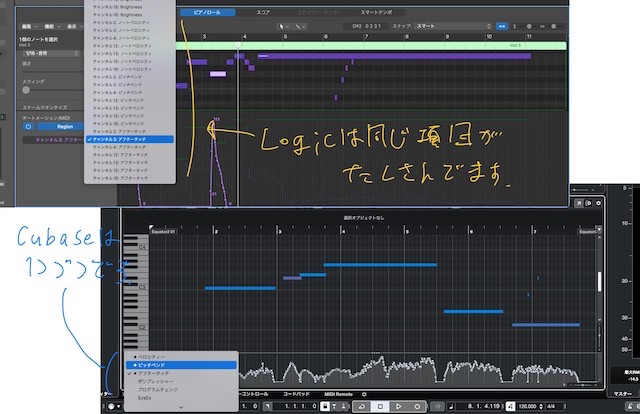Choose チャンネル 12: ノートベロシティ in Logic menu
The height and width of the screenshot is (414, 640).
tap(130, 46)
